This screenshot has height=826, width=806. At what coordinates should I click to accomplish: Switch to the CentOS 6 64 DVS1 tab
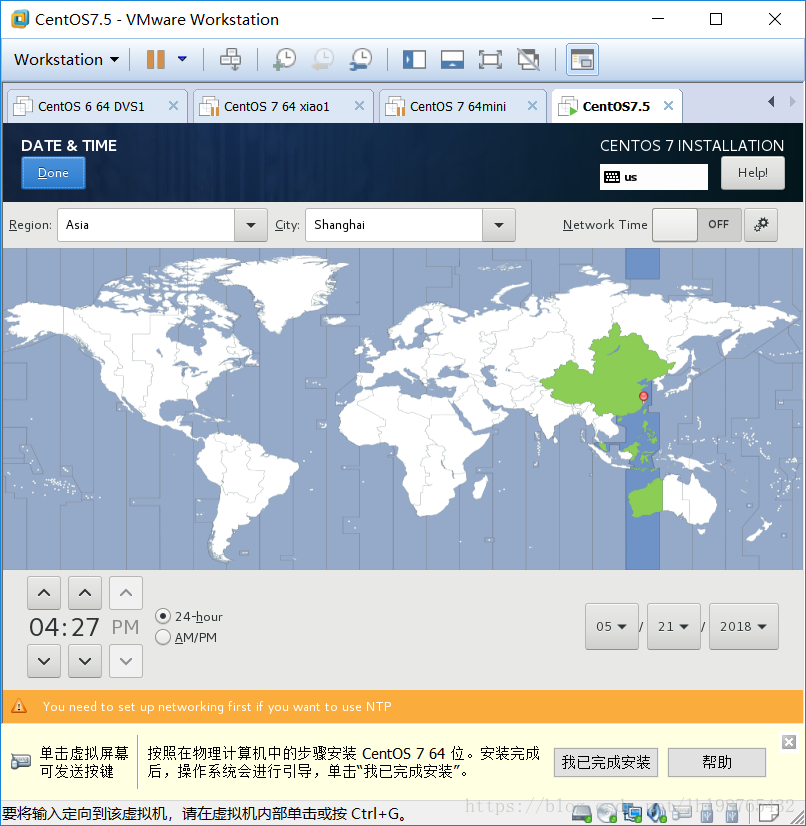[x=91, y=106]
